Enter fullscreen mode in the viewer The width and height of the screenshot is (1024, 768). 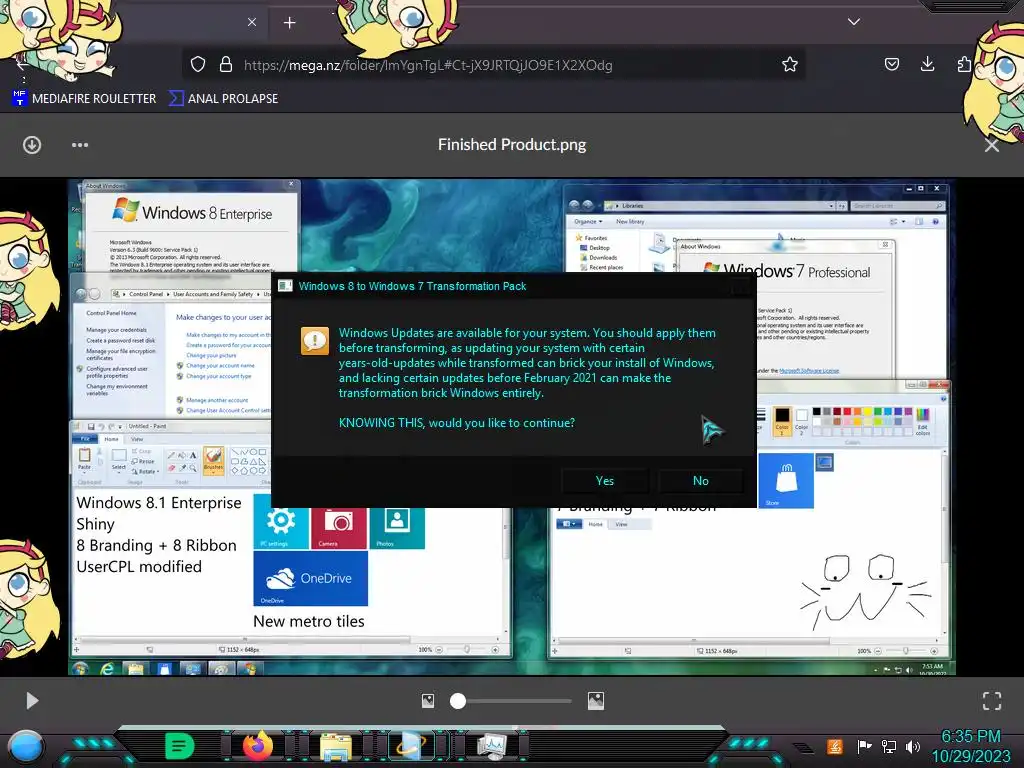point(992,701)
